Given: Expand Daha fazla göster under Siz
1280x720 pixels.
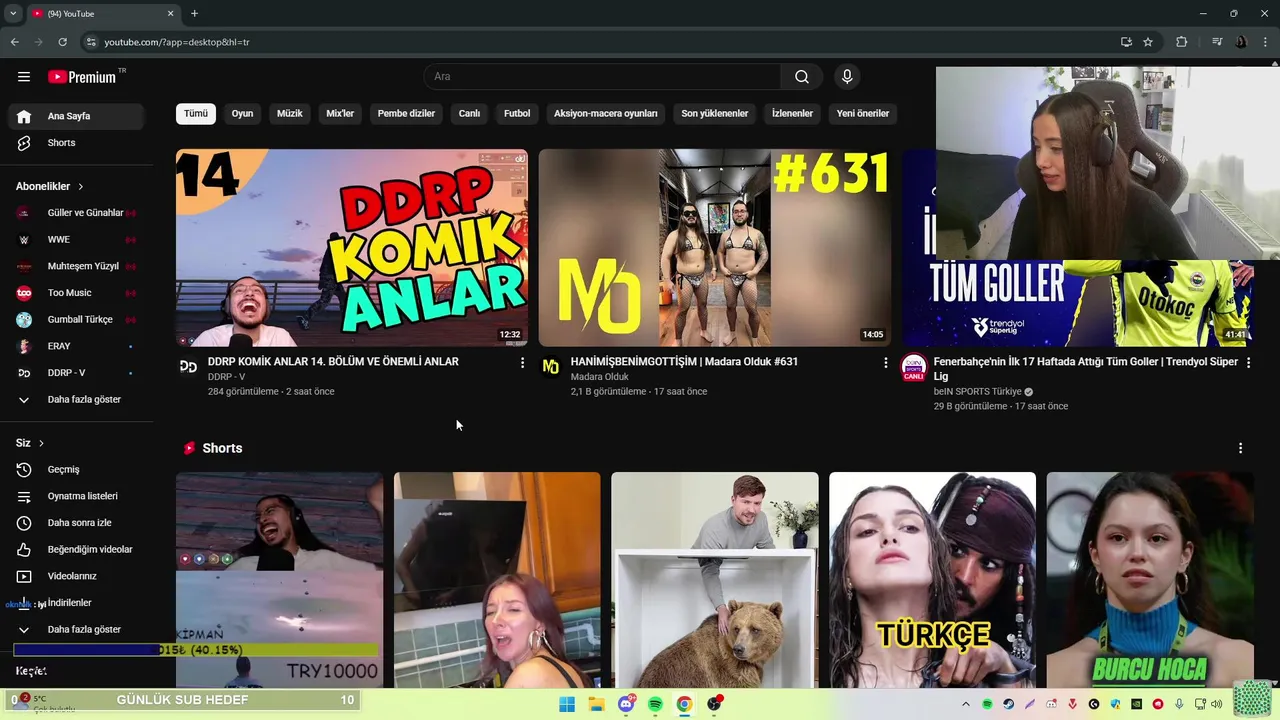Looking at the screenshot, I should click(76, 630).
